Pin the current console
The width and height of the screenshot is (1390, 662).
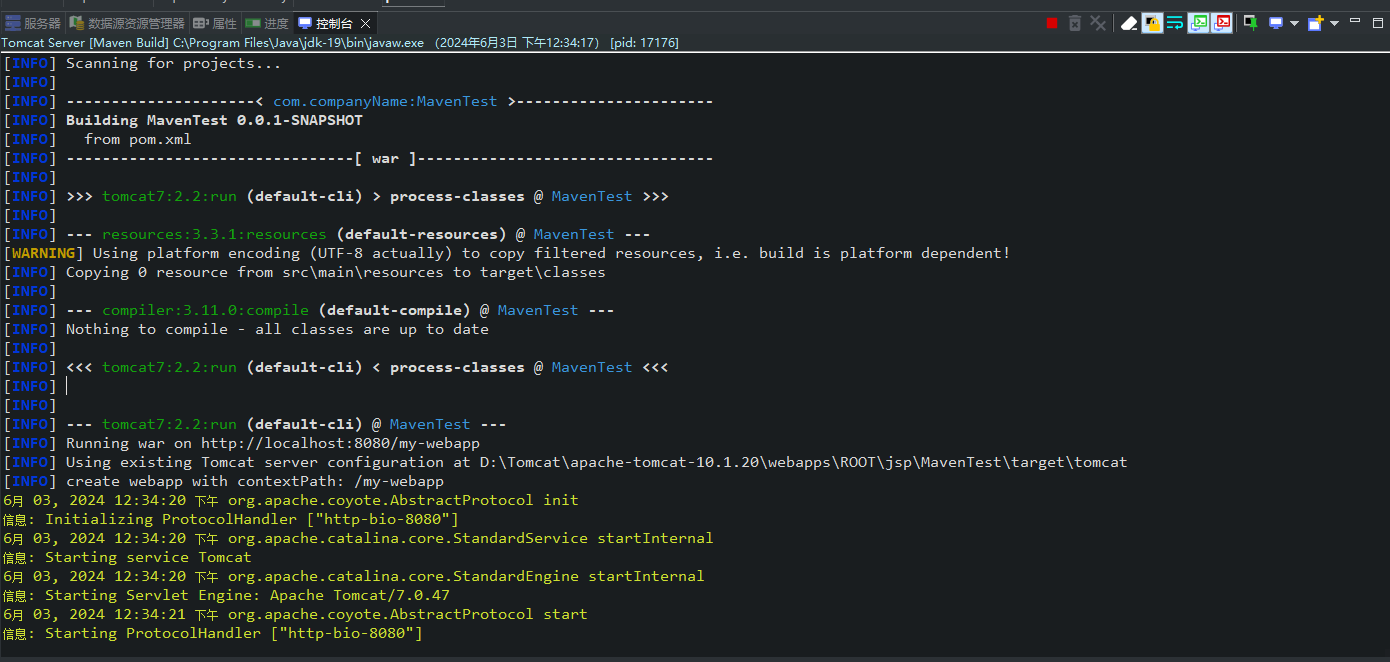pyautogui.click(x=1250, y=23)
